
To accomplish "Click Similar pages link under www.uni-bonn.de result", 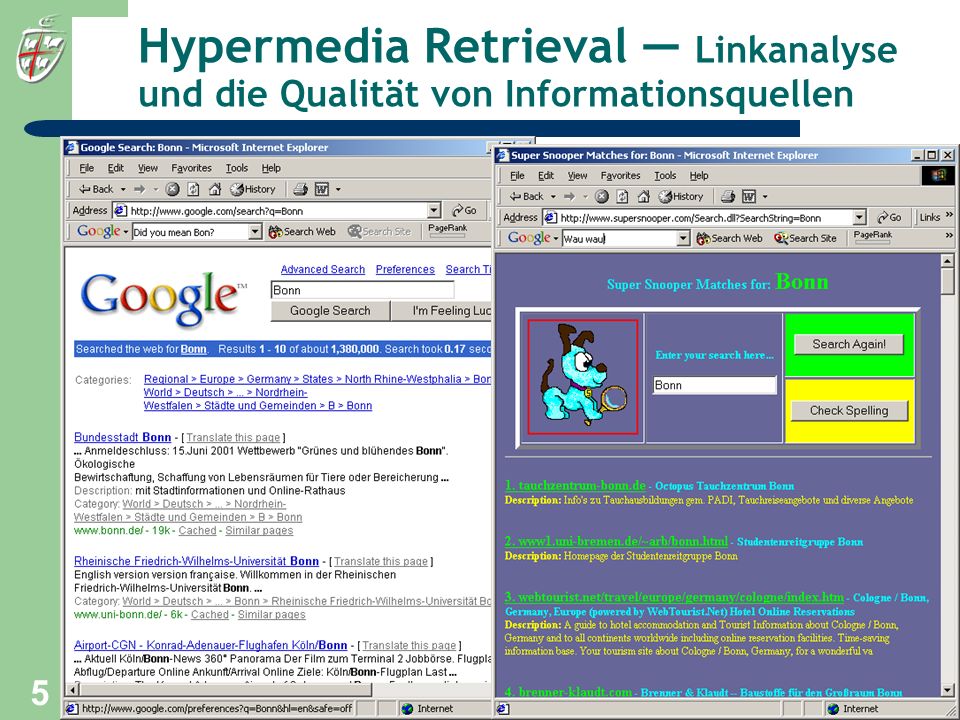I will 271,614.
